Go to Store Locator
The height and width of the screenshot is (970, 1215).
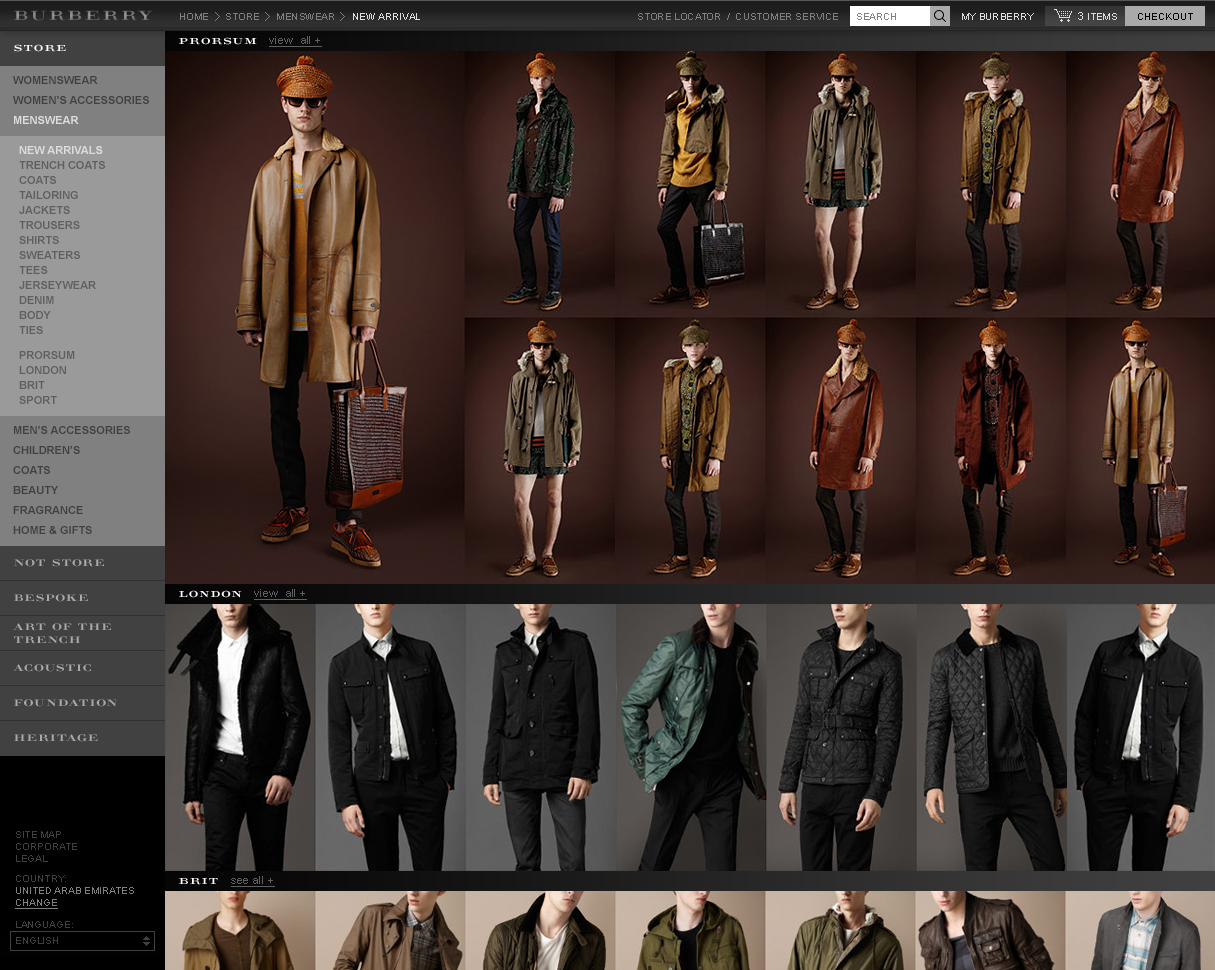point(678,17)
